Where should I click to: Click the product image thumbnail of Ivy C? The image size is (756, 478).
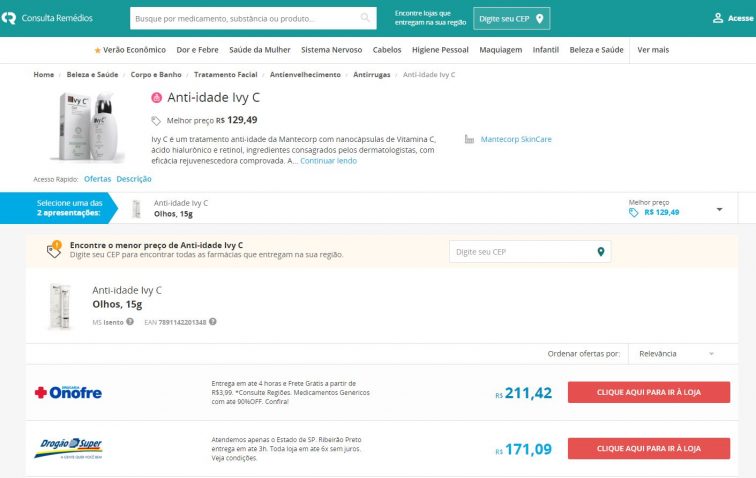click(x=88, y=126)
